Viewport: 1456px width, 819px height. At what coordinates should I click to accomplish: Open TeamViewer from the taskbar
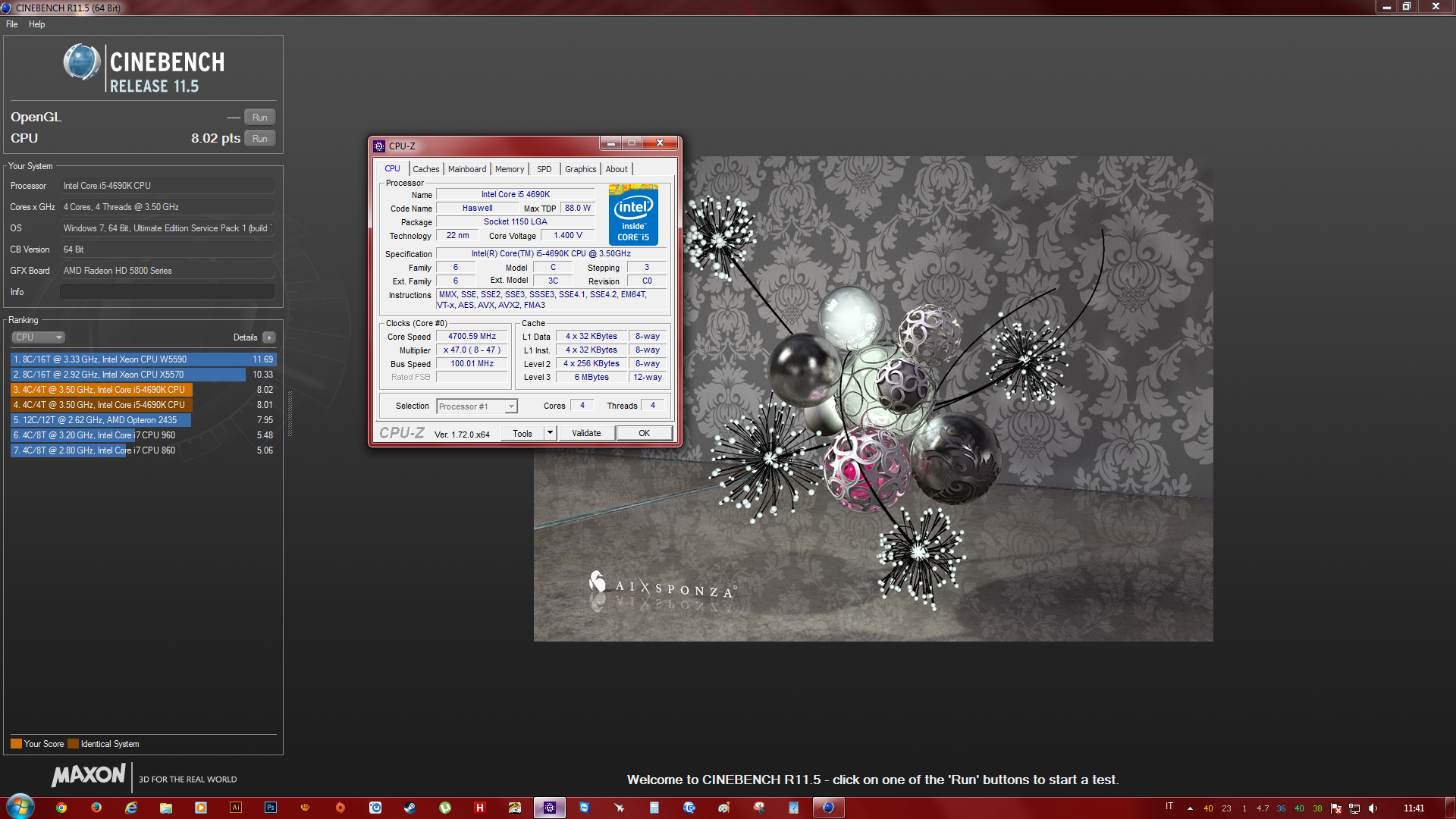click(x=585, y=808)
